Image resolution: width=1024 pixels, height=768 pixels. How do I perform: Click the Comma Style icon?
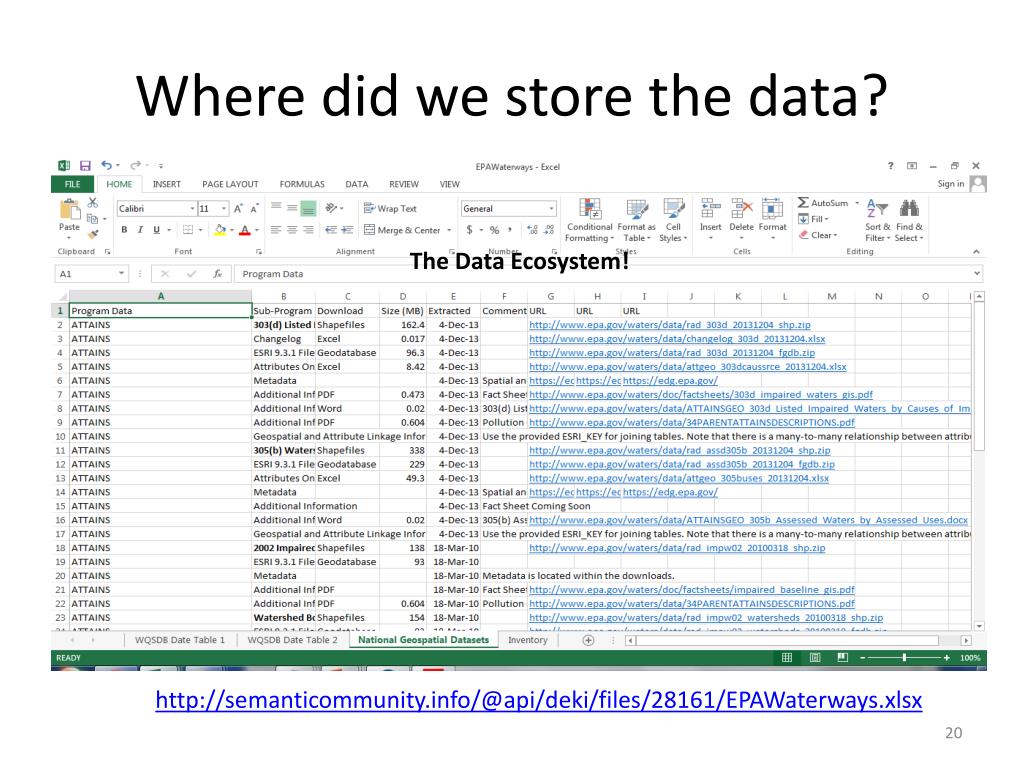coord(509,229)
